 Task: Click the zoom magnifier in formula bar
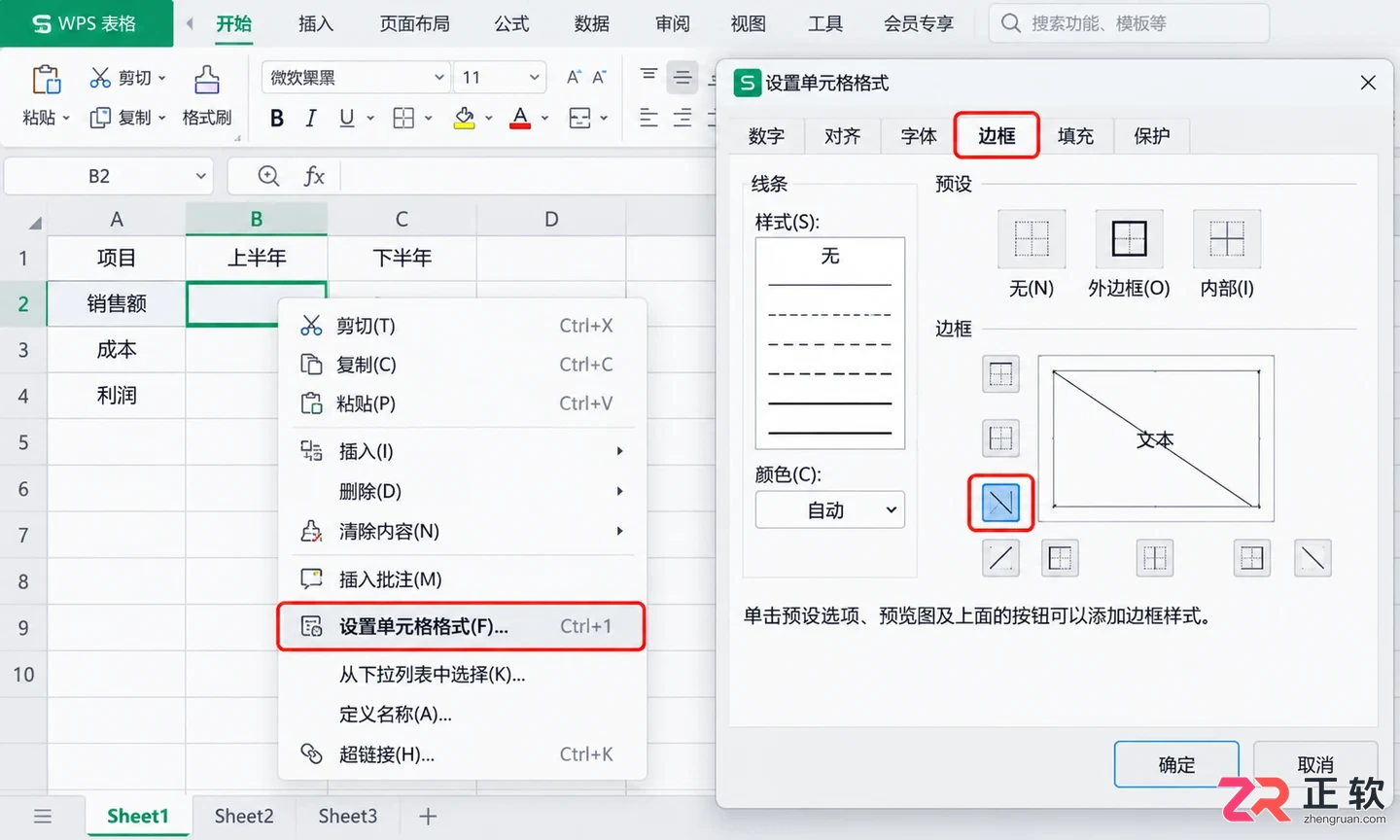(x=268, y=176)
